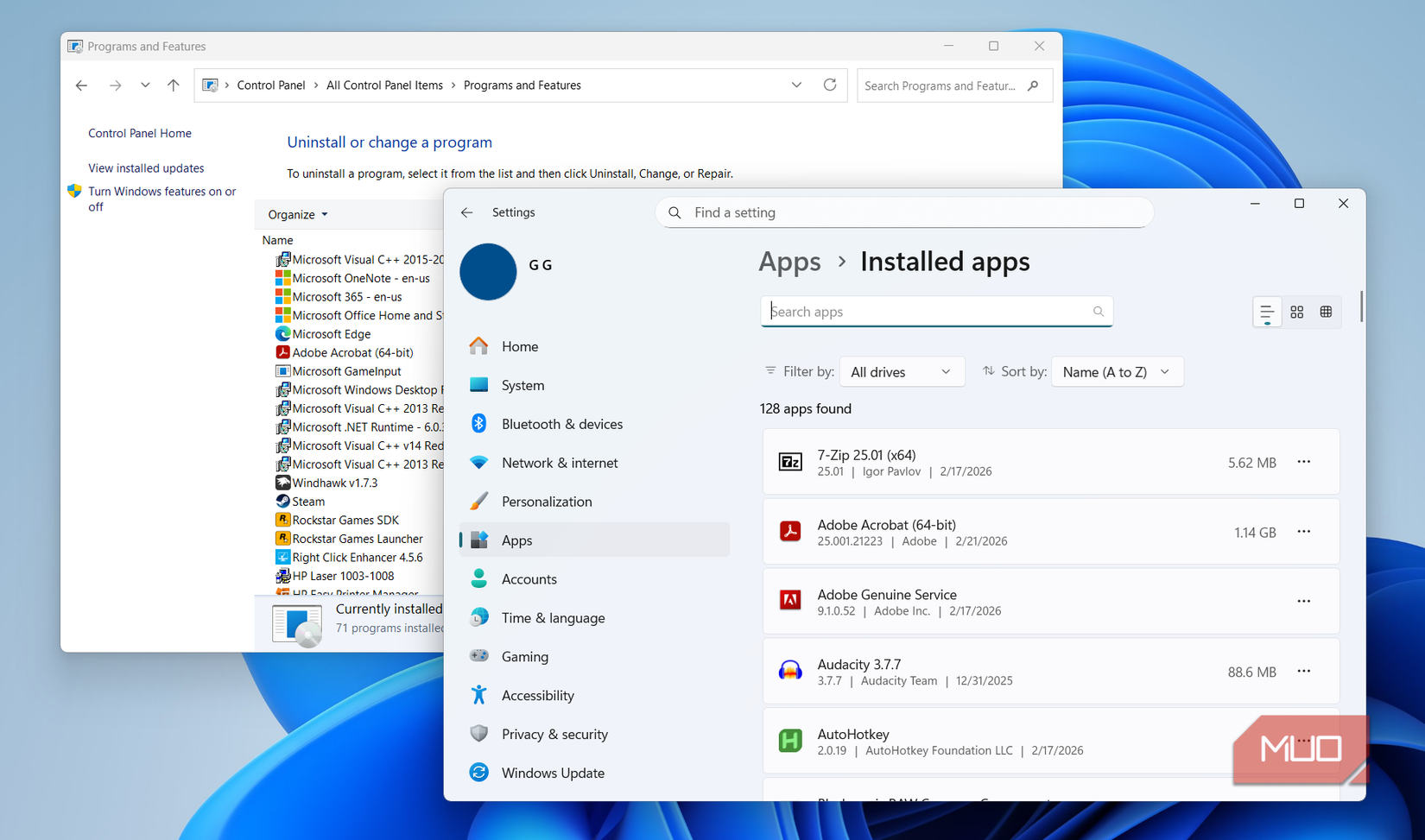Open the Organize dropdown in Programs and Features

(x=298, y=214)
